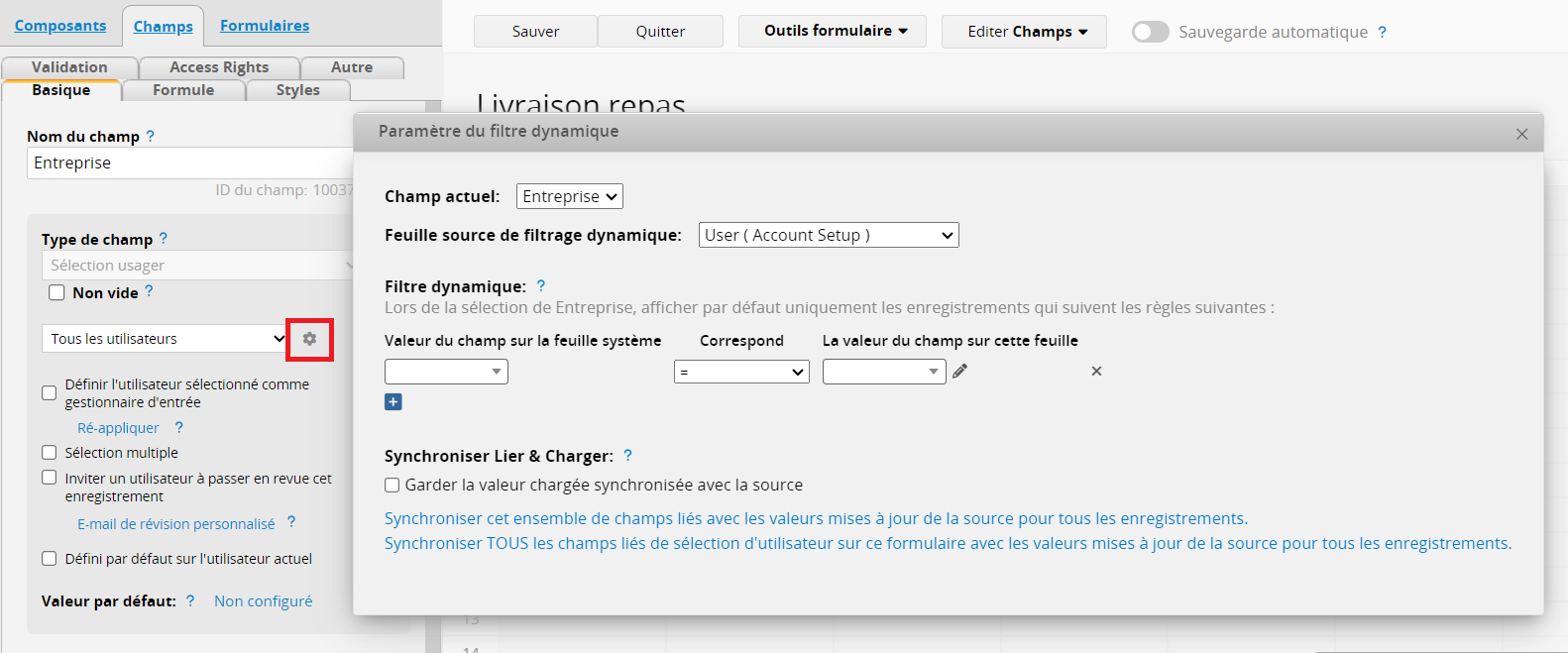Image resolution: width=1568 pixels, height=653 pixels.
Task: Open the Champ actuel dropdown
Action: click(x=569, y=196)
